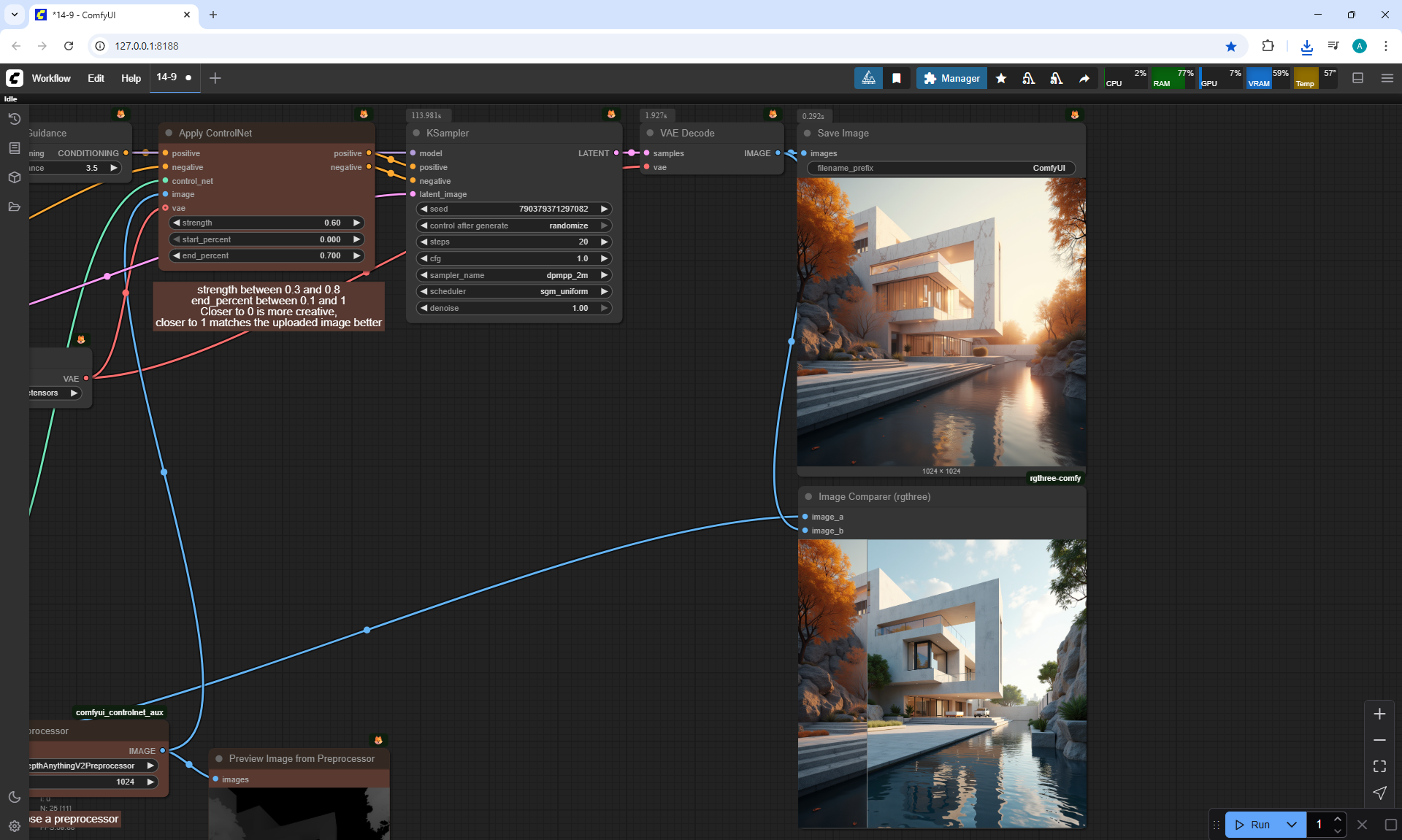Screen dimensions: 1402x840
Task: Expand the Run button dropdown arrow
Action: pos(1291,825)
